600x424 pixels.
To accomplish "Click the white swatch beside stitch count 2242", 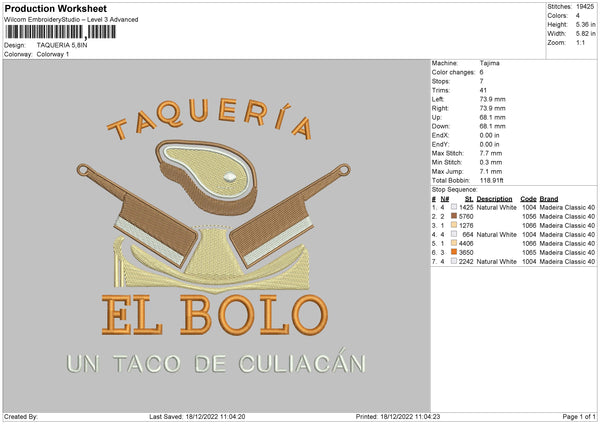I will click(x=454, y=261).
